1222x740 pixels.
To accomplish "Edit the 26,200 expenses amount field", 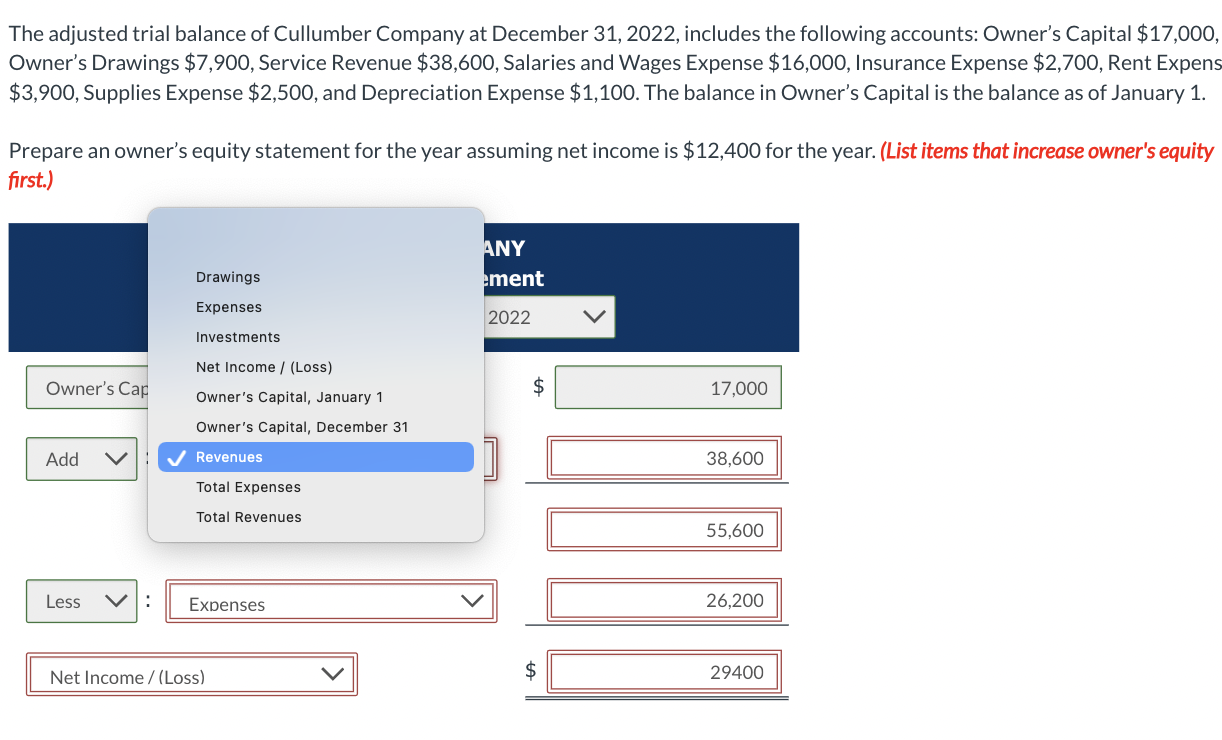I will click(x=664, y=599).
